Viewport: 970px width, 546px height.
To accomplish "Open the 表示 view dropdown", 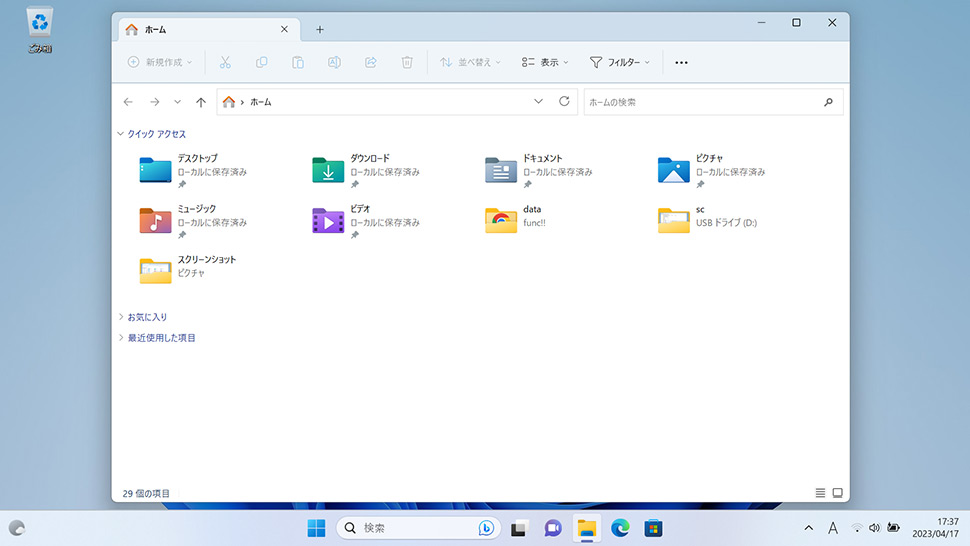I will tap(545, 62).
